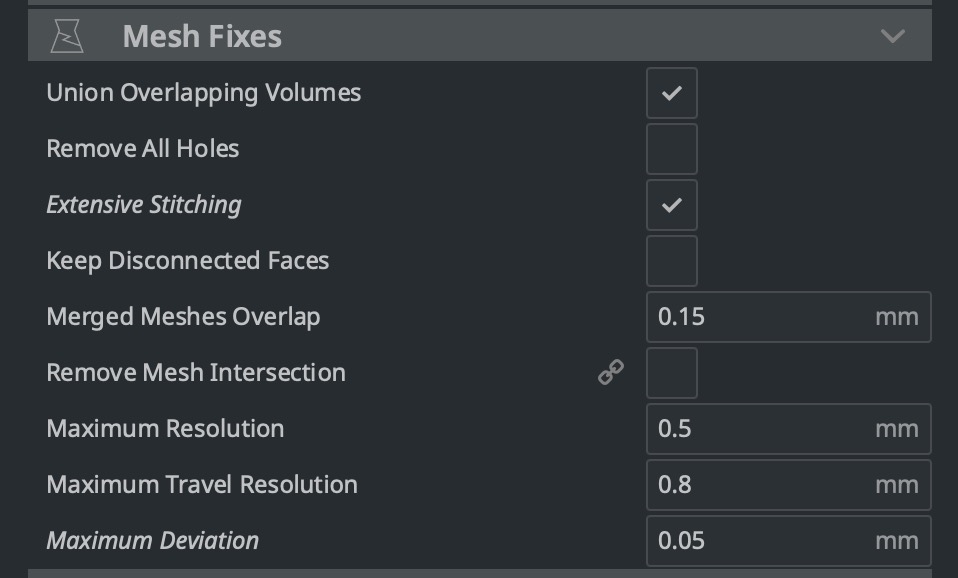The height and width of the screenshot is (578, 958).
Task: Select the Remove All Holes label
Action: coord(142,149)
